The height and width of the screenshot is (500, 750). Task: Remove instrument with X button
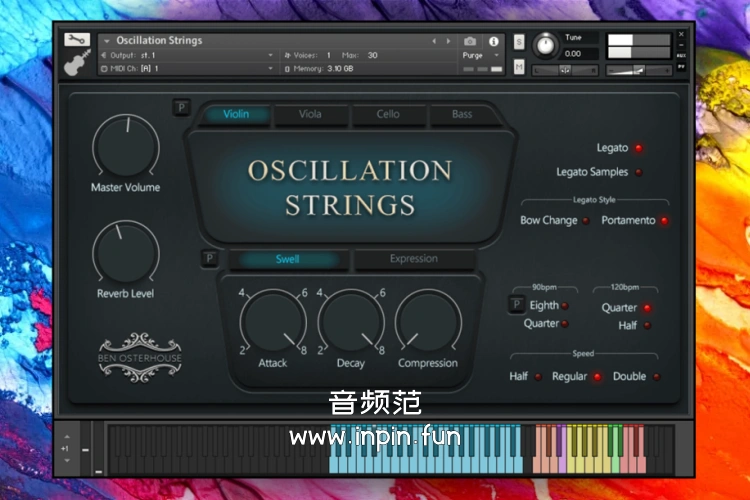[x=682, y=34]
